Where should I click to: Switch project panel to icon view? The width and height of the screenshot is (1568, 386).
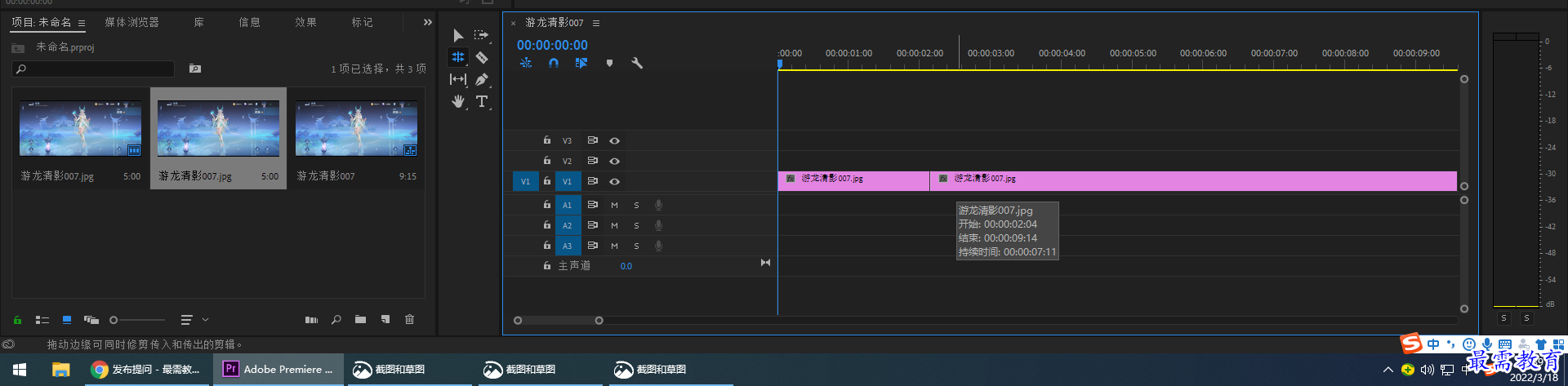tap(67, 320)
